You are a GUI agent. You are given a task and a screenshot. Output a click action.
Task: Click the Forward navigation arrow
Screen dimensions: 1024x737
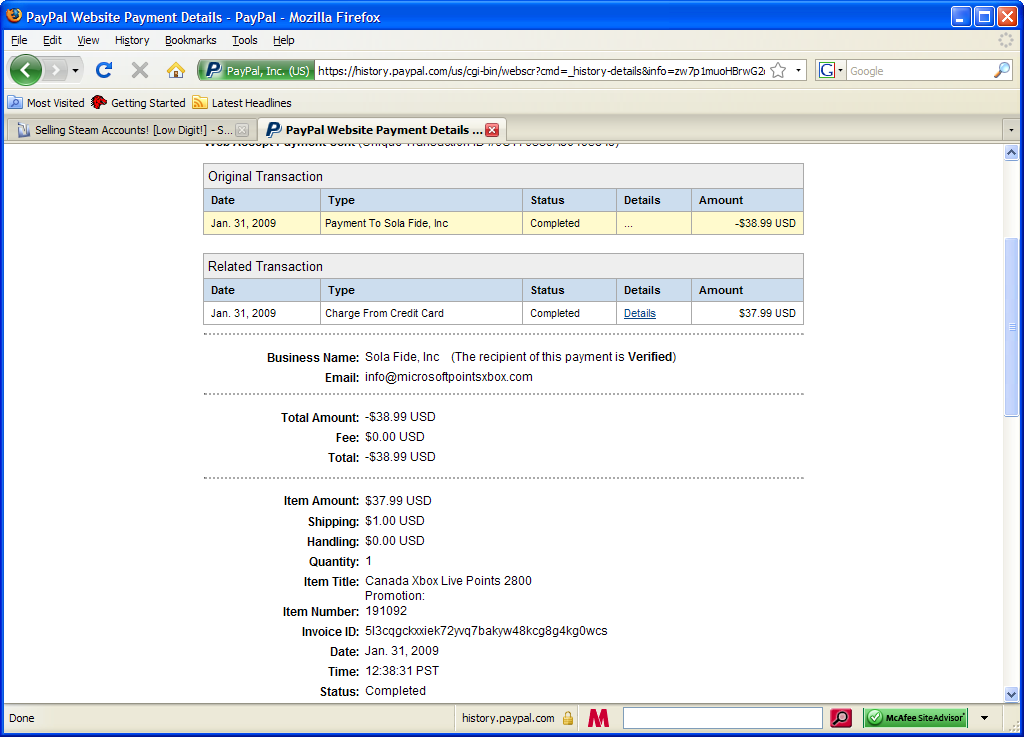pyautogui.click(x=56, y=71)
